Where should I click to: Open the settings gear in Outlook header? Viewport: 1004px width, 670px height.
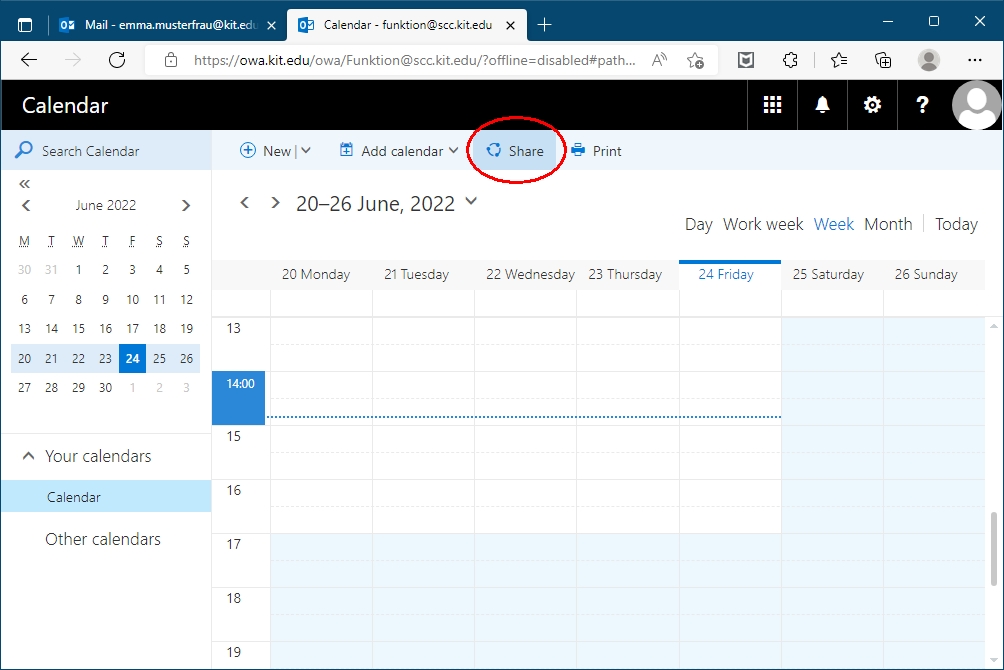(x=872, y=105)
